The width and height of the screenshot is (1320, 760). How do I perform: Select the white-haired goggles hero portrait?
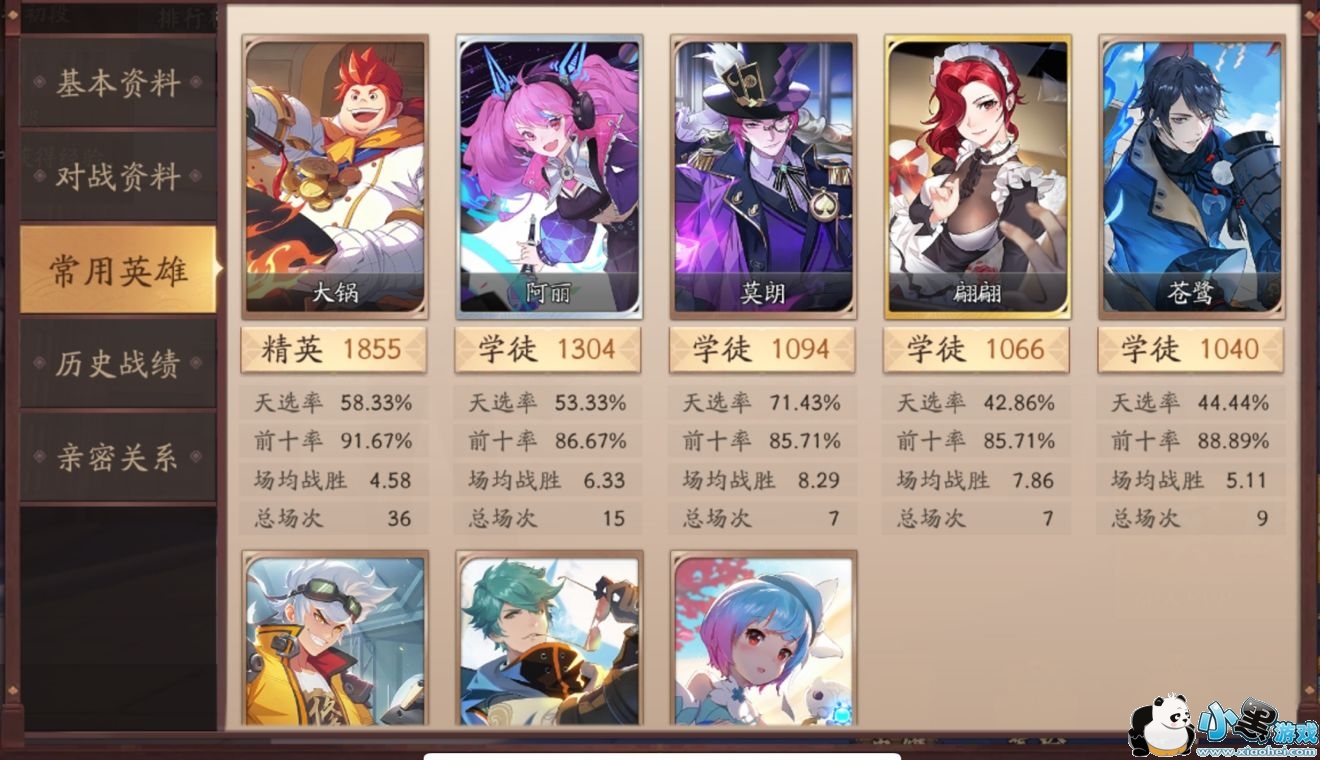[335, 639]
